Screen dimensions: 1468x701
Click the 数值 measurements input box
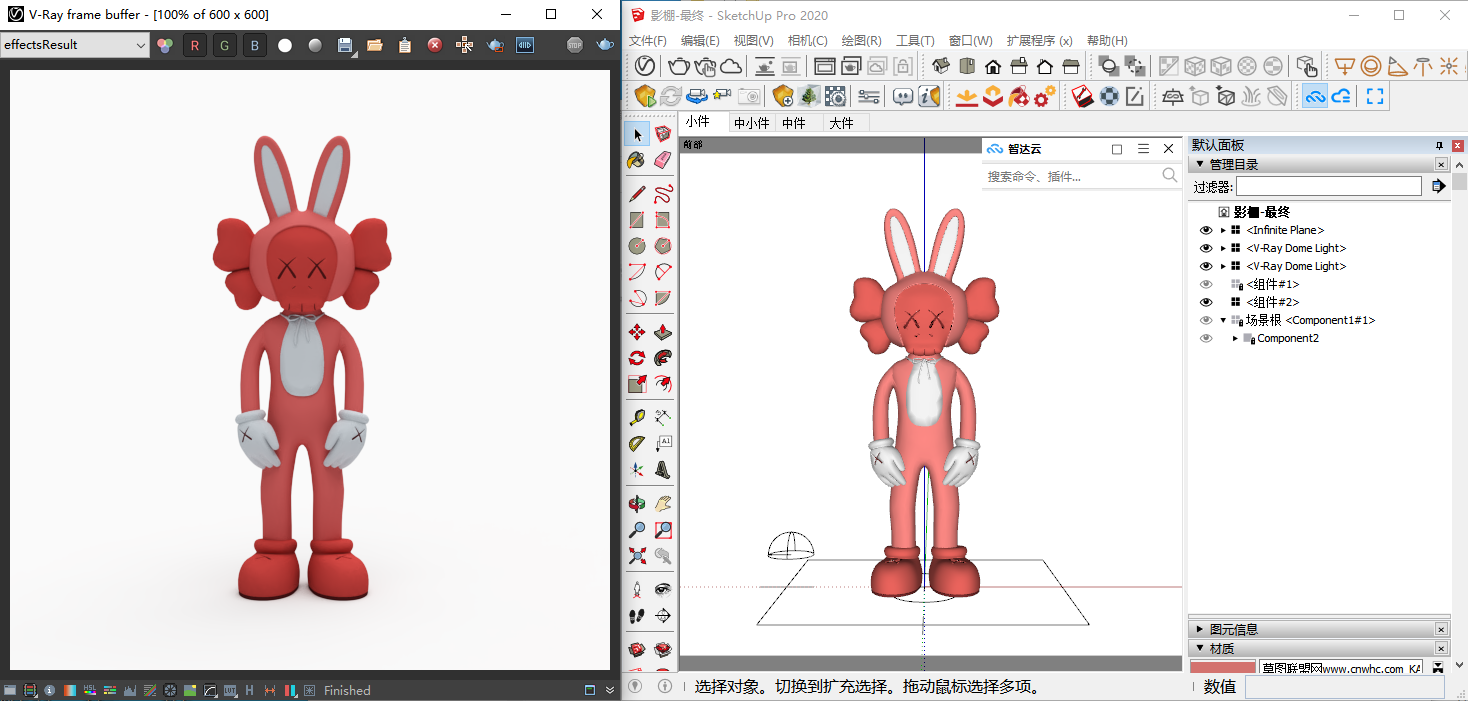pyautogui.click(x=1344, y=687)
